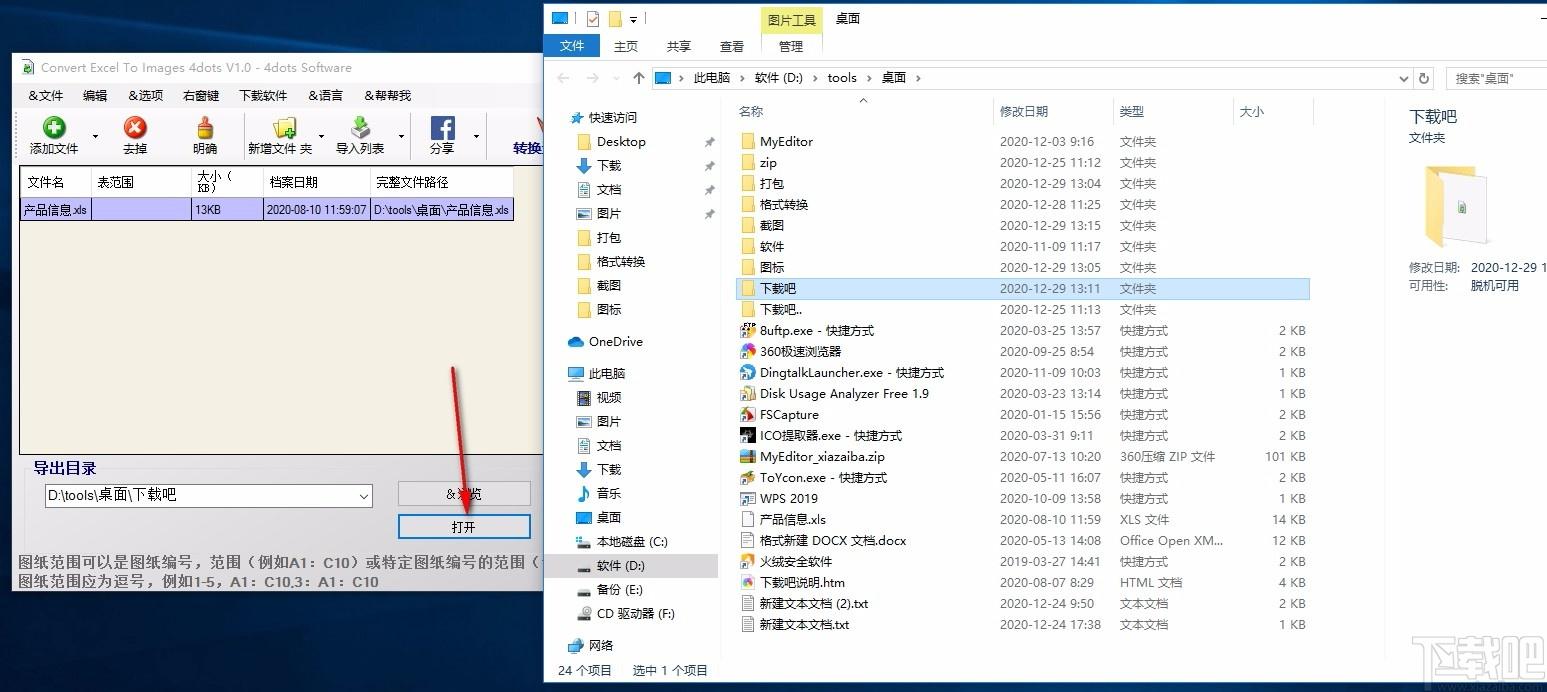Click the Properties quick access icon in Explorer

pos(593,18)
